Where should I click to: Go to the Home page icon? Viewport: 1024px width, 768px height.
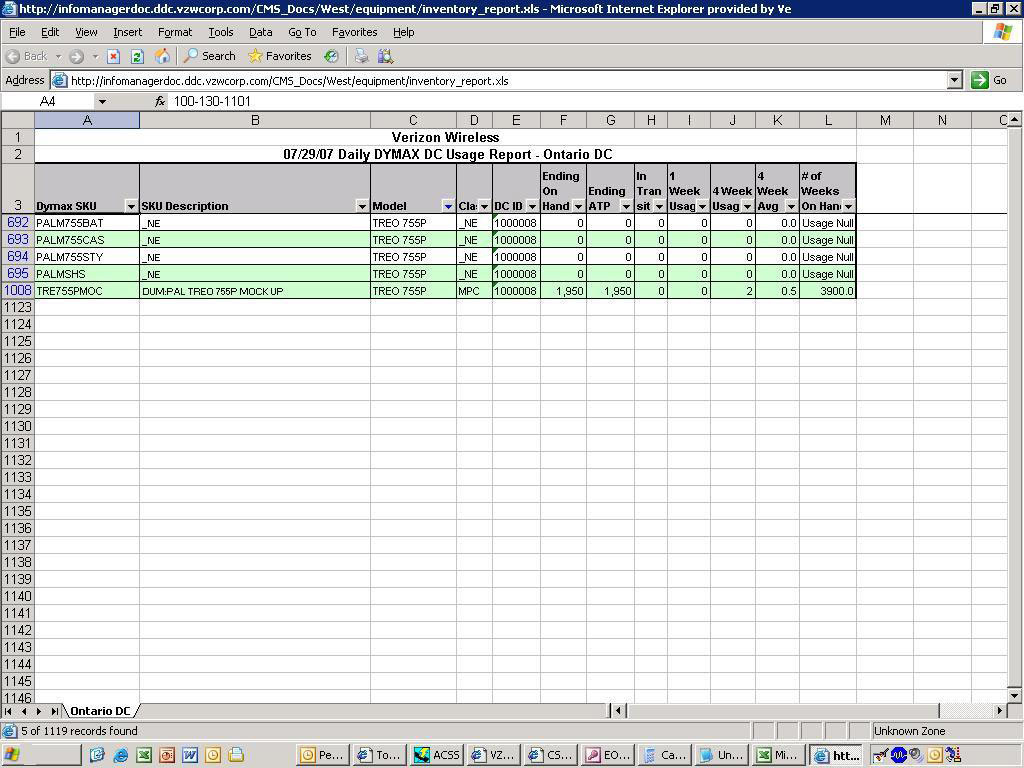click(x=162, y=56)
